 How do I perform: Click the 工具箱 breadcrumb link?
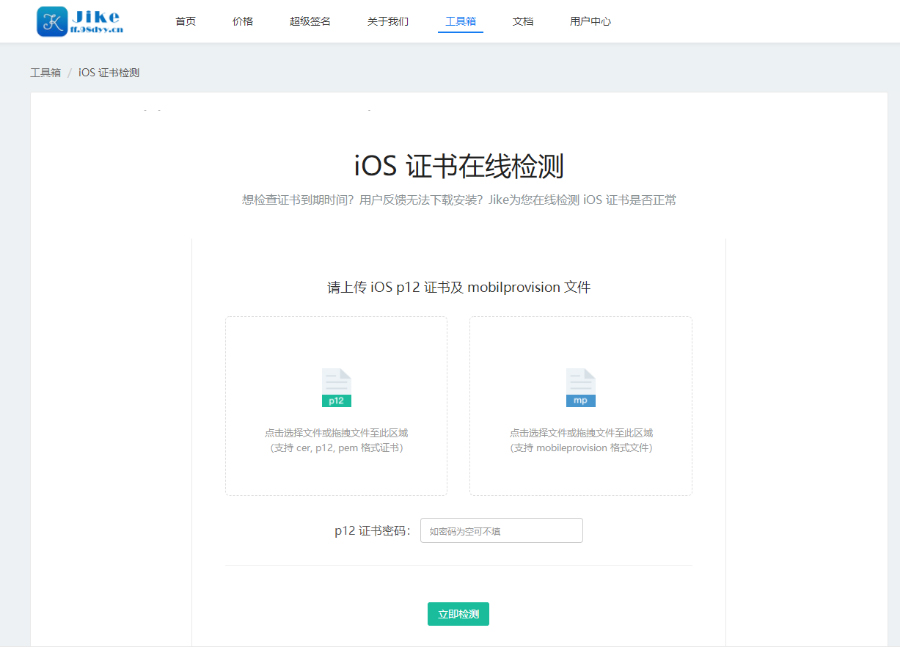pyautogui.click(x=45, y=72)
